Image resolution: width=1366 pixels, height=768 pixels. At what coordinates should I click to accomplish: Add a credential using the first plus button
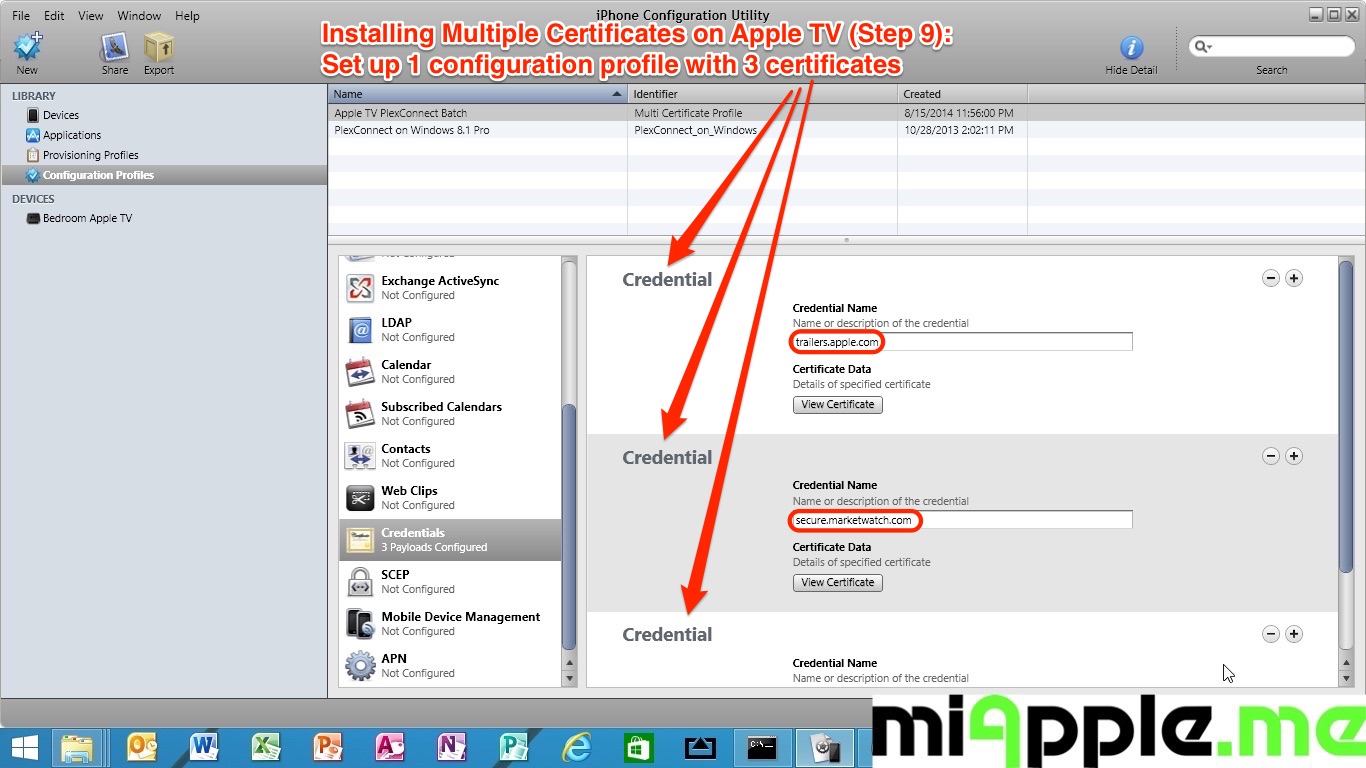(x=1293, y=278)
